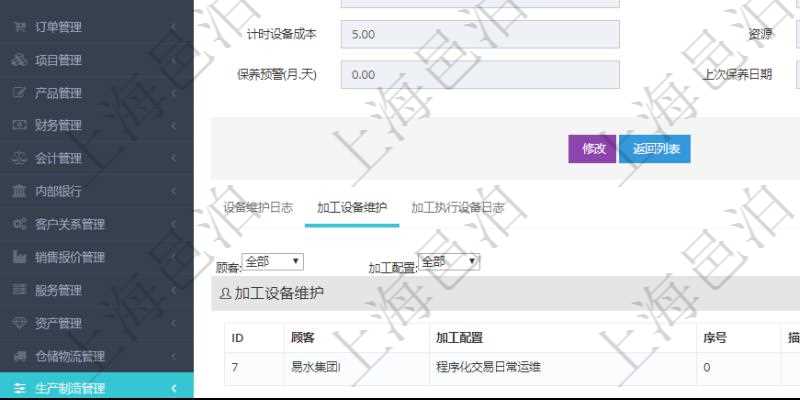Expand the 项目管理 menu chevron
800x400 pixels.
173,60
